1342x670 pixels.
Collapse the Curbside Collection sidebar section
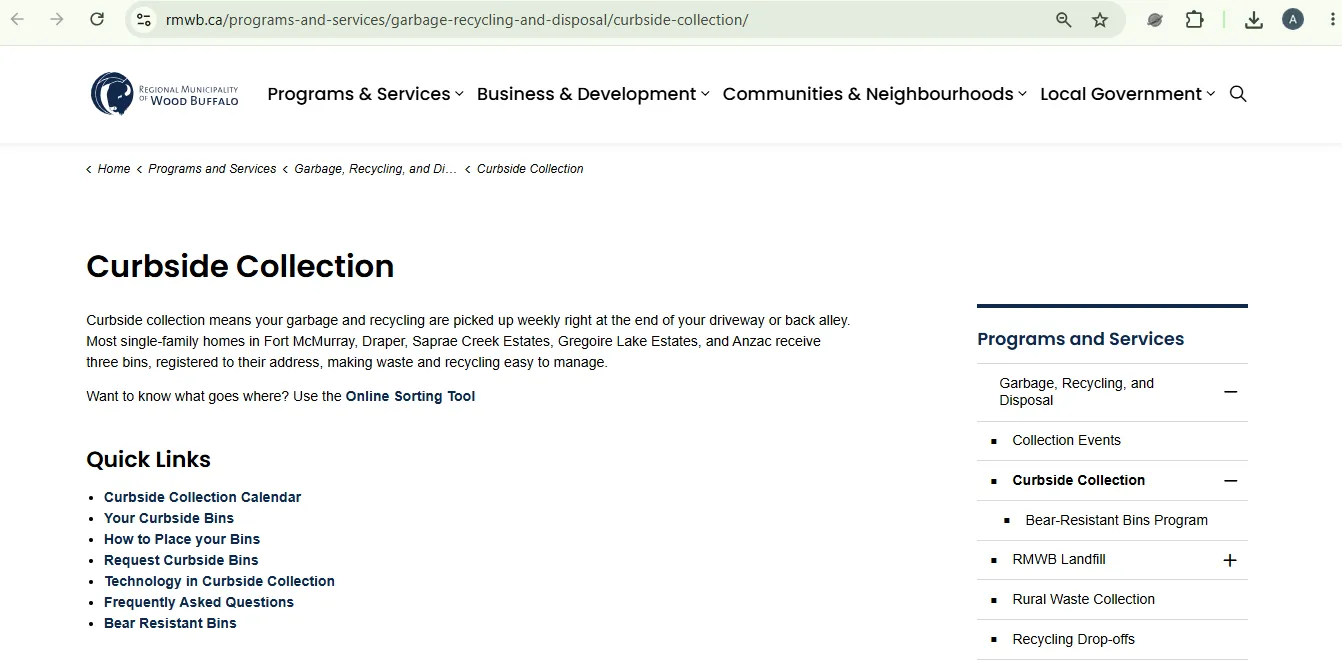coord(1230,481)
